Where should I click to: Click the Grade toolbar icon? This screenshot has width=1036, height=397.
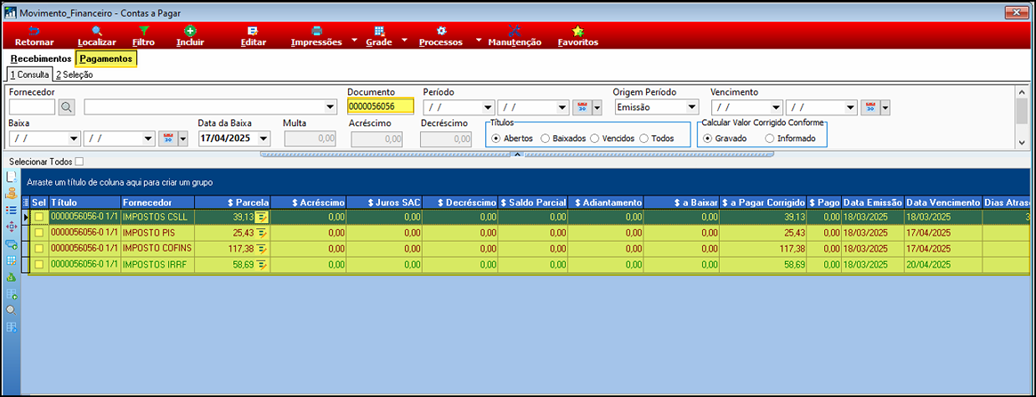click(x=379, y=31)
